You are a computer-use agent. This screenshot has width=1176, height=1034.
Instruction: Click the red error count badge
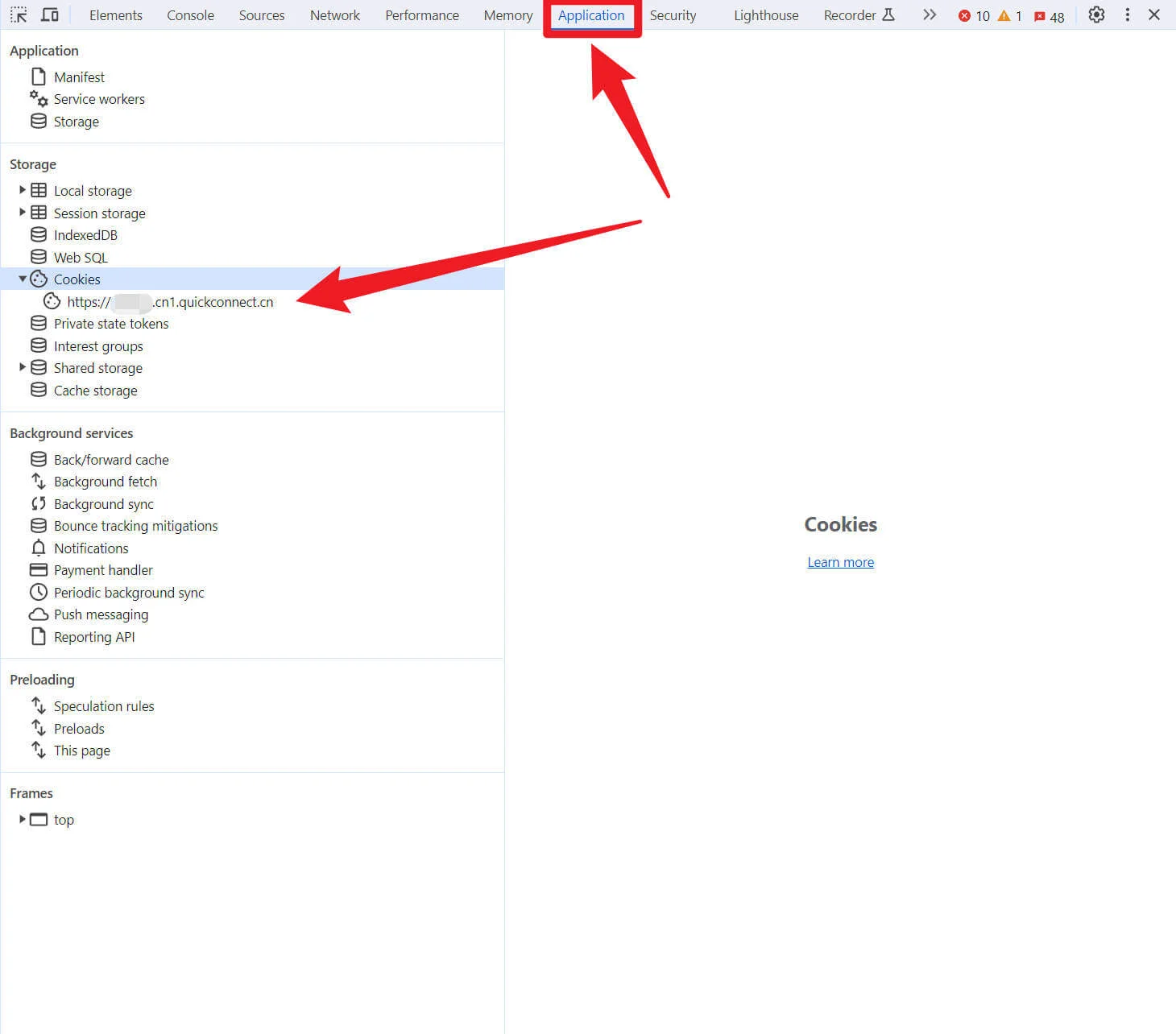click(974, 16)
